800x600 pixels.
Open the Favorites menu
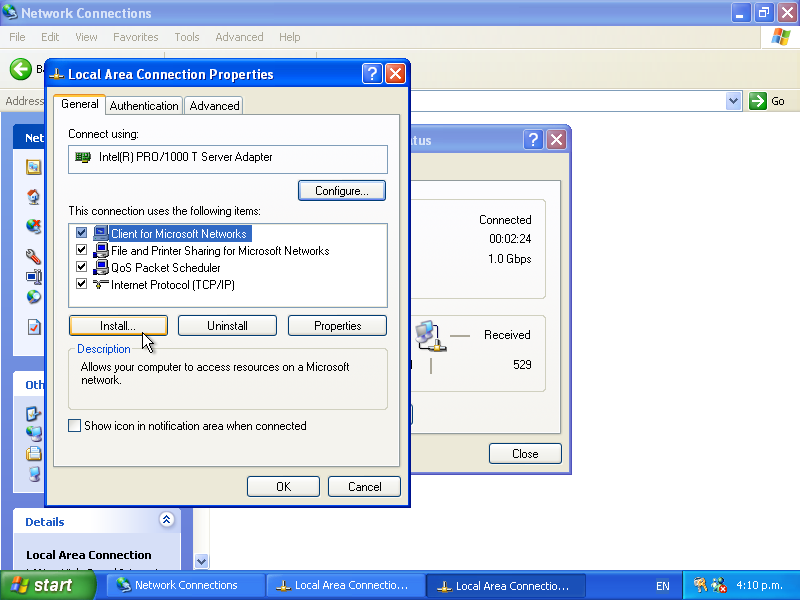(136, 37)
